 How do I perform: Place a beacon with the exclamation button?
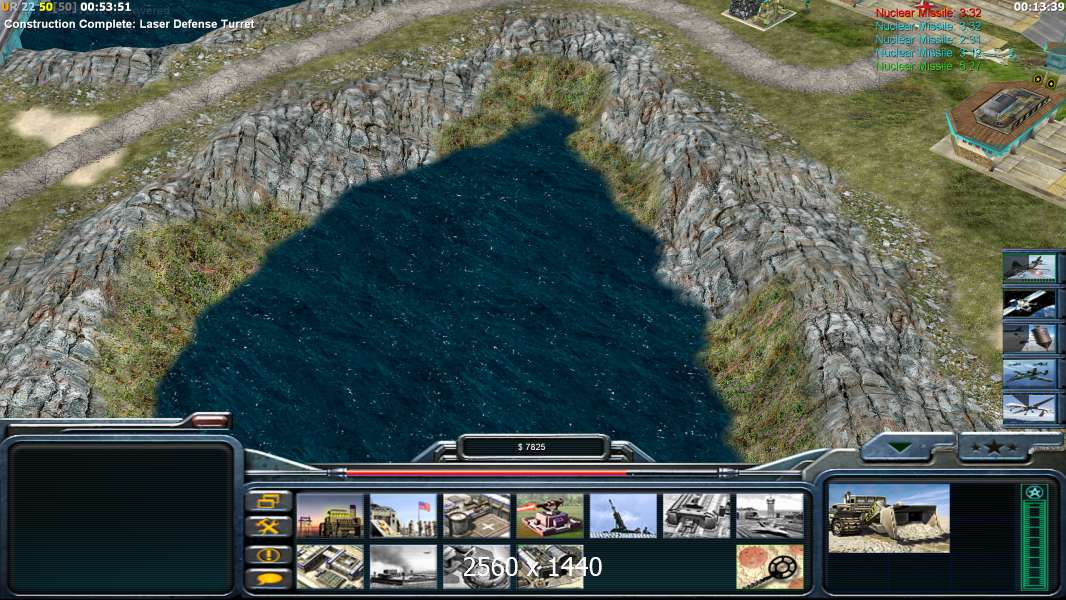tap(269, 554)
